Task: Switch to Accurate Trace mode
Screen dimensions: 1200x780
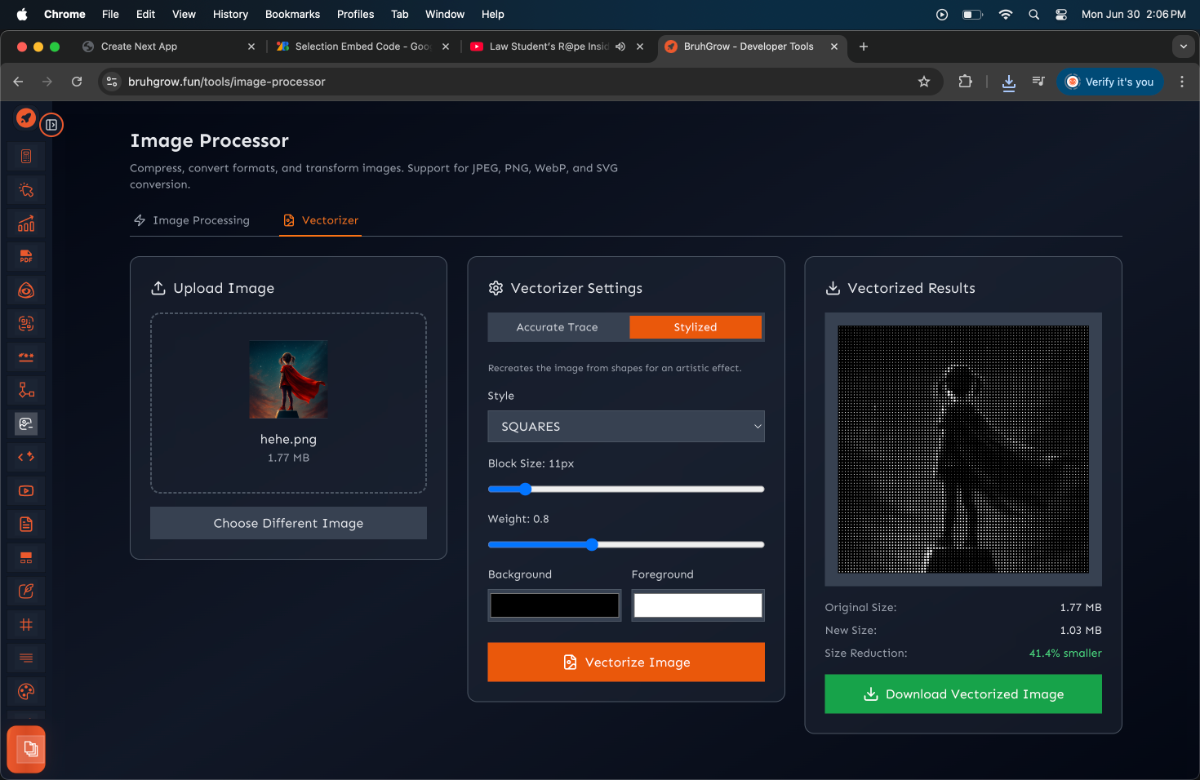Action: (x=557, y=327)
